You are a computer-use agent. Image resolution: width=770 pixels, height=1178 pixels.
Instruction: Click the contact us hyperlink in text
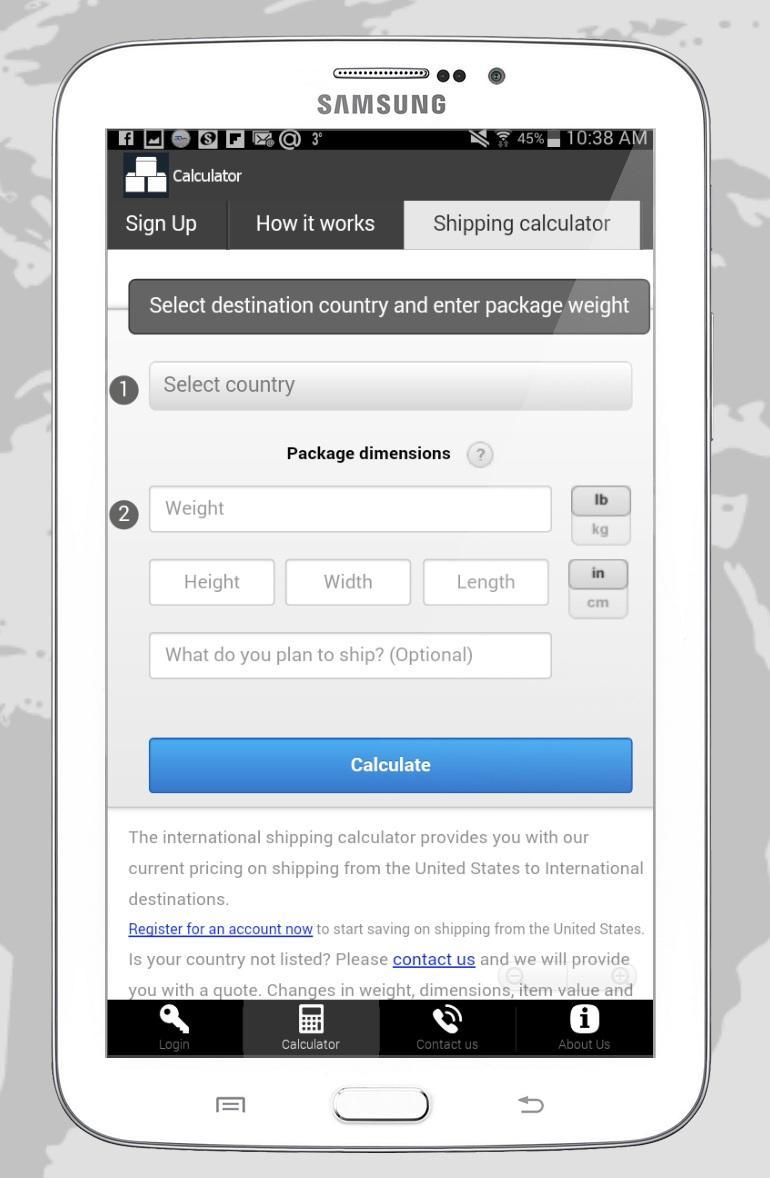433,960
